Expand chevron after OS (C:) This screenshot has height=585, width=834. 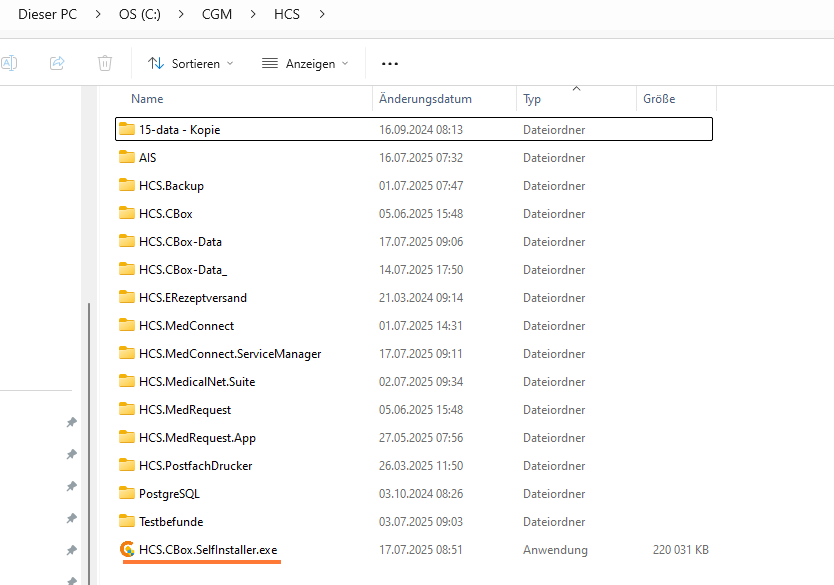click(181, 14)
